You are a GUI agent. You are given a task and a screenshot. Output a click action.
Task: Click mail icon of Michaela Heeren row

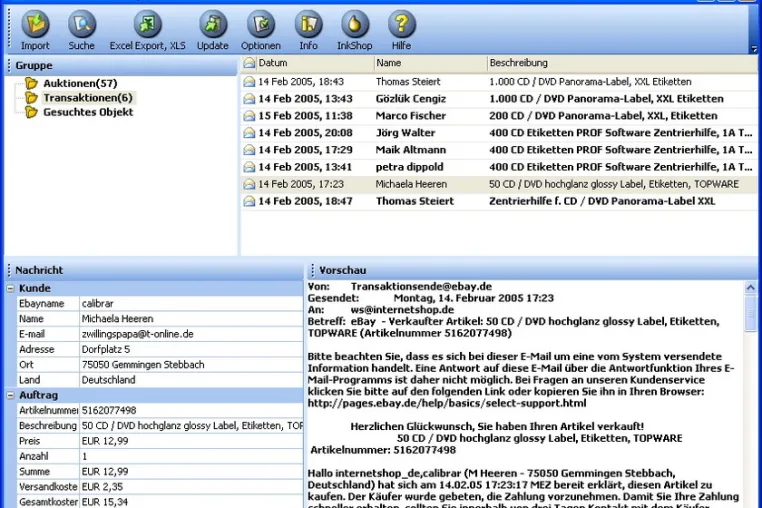[249, 184]
